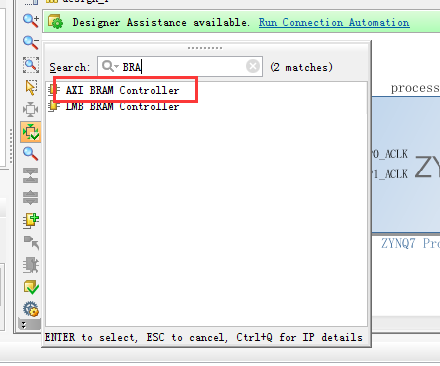440x366 pixels.
Task: Click the gear icon at toolbar bottom
Action: [31, 309]
